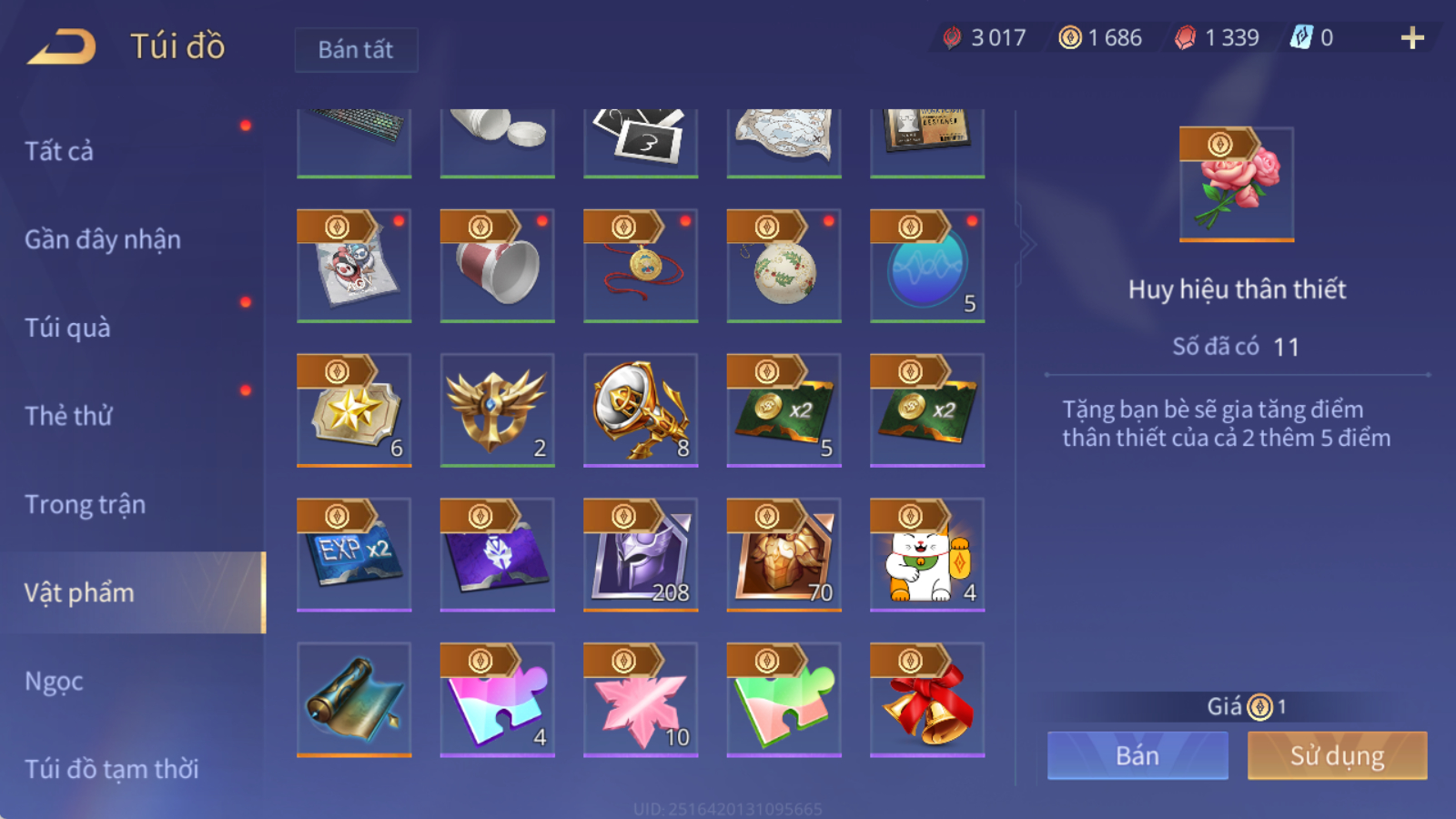Select the blue scroll item

click(354, 700)
